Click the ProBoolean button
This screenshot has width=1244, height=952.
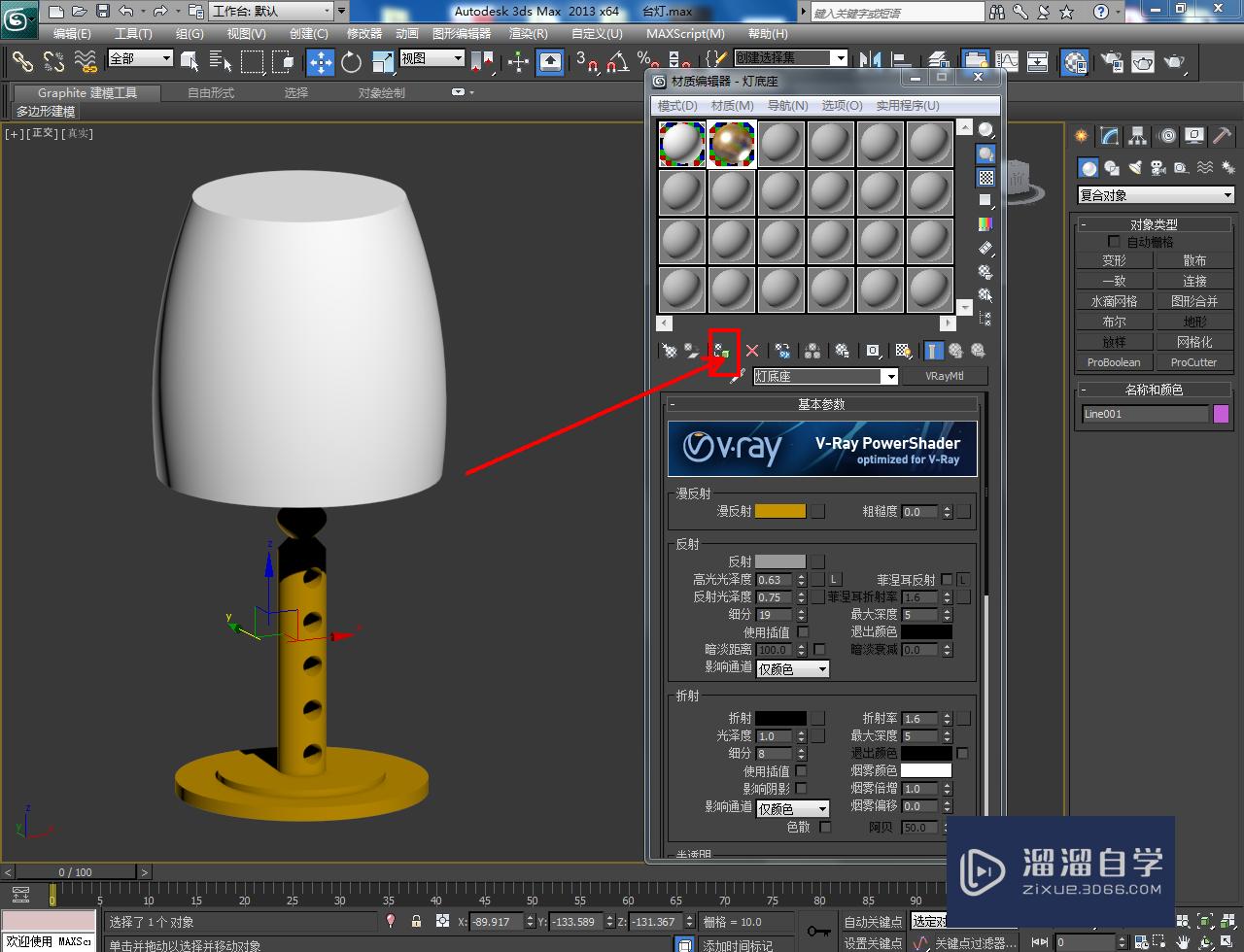coord(1114,362)
